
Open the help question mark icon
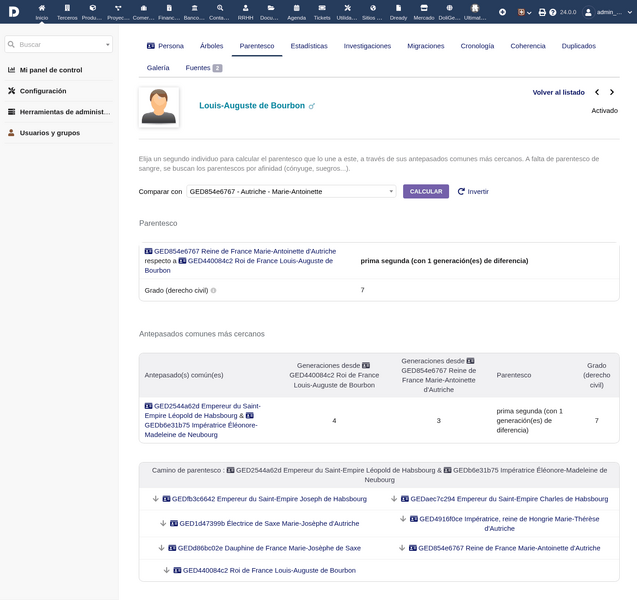pyautogui.click(x=552, y=12)
